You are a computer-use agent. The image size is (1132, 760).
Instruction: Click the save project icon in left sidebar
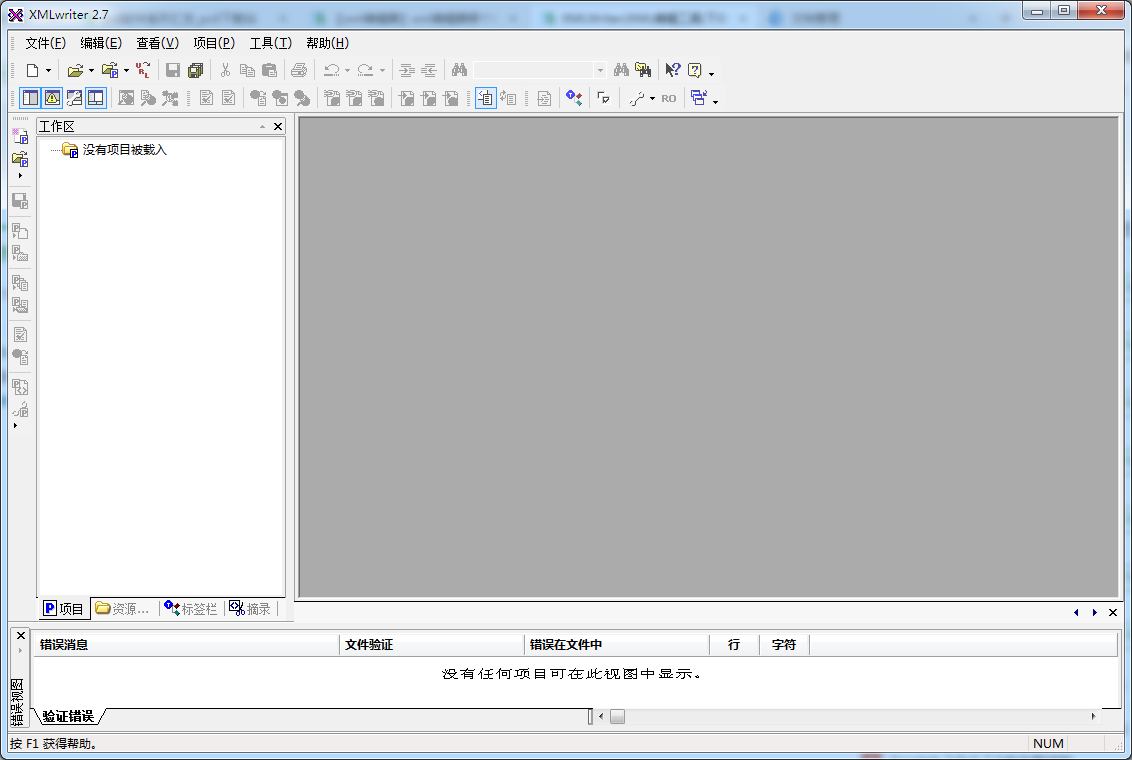point(20,201)
